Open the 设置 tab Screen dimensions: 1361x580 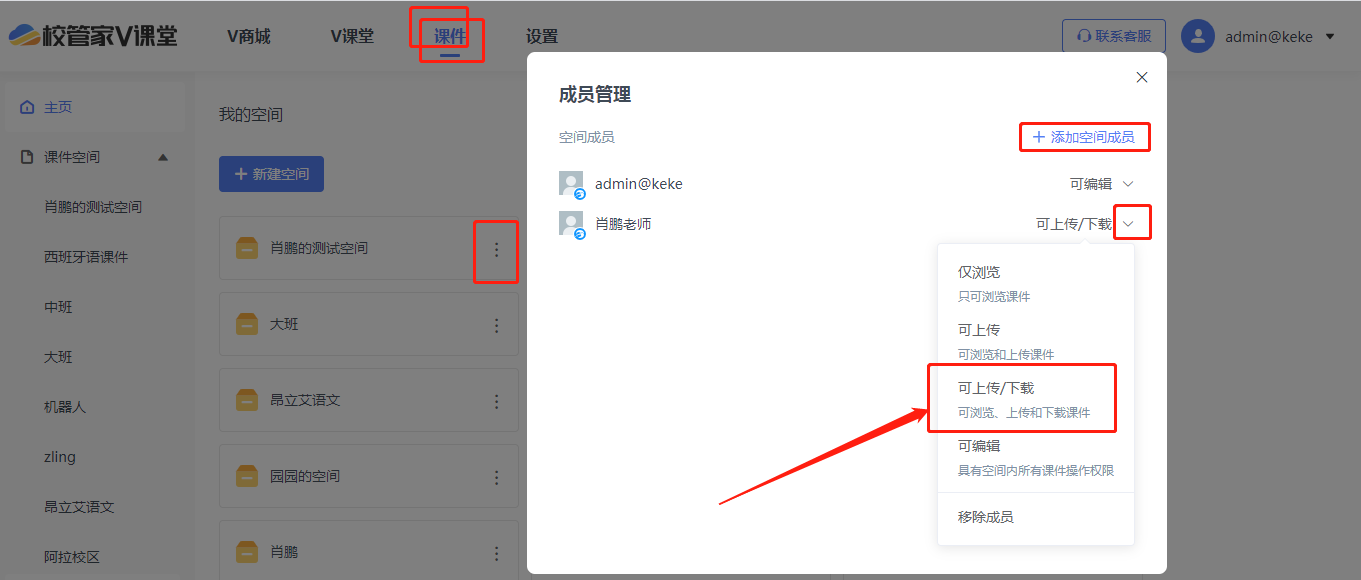542,37
